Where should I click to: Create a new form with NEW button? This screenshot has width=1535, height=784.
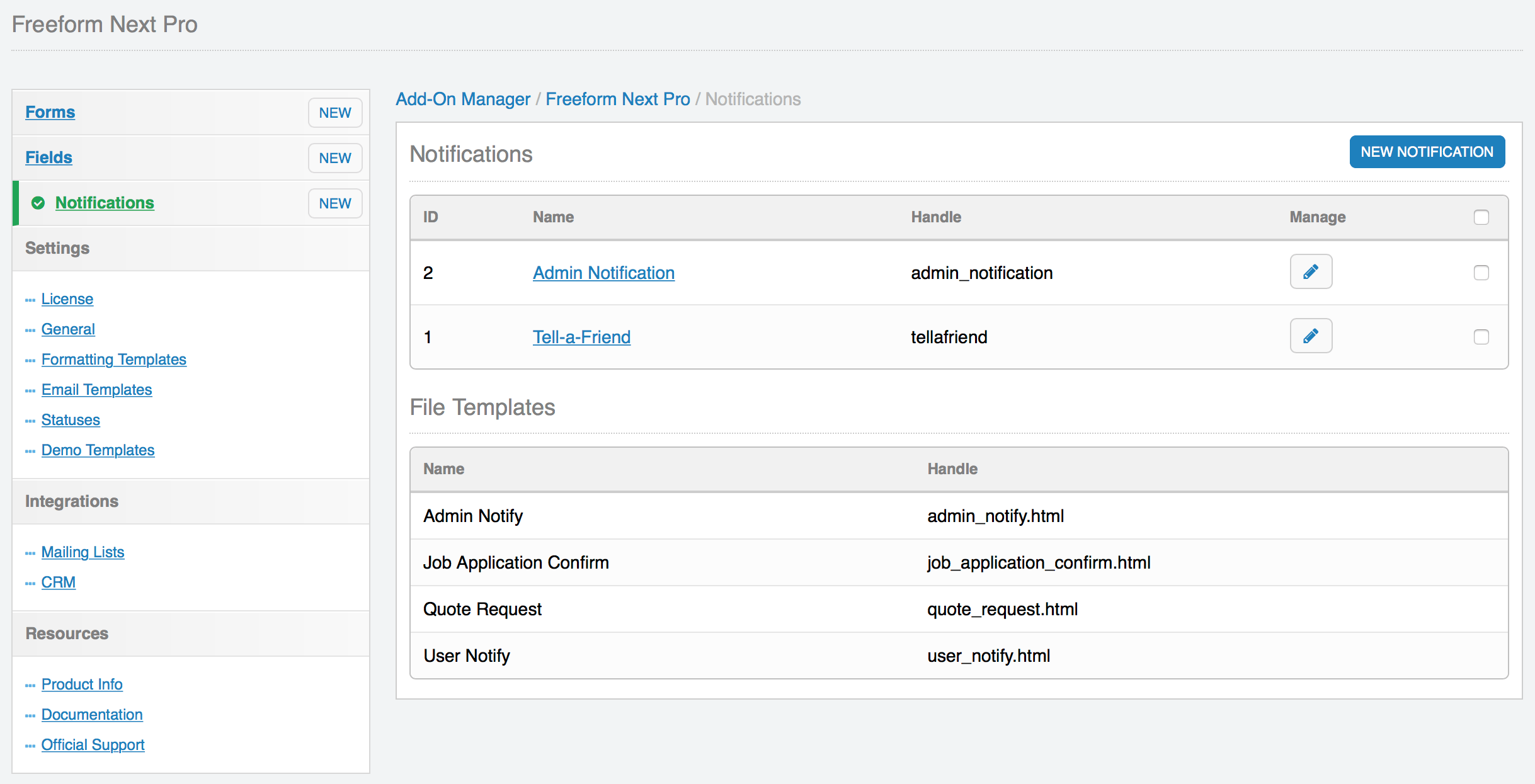tap(335, 113)
